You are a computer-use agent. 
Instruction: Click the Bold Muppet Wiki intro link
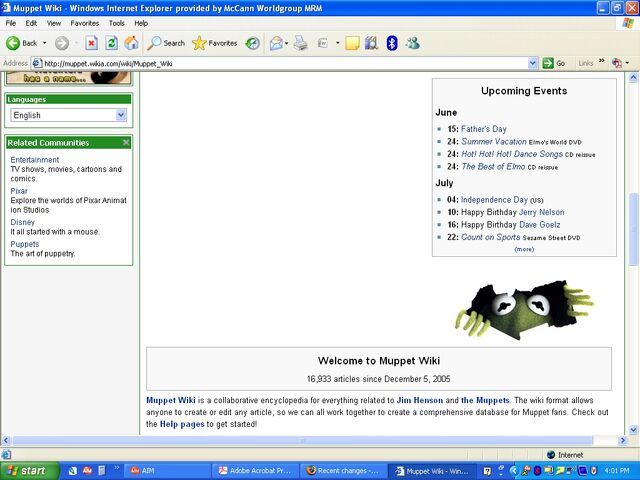click(171, 400)
